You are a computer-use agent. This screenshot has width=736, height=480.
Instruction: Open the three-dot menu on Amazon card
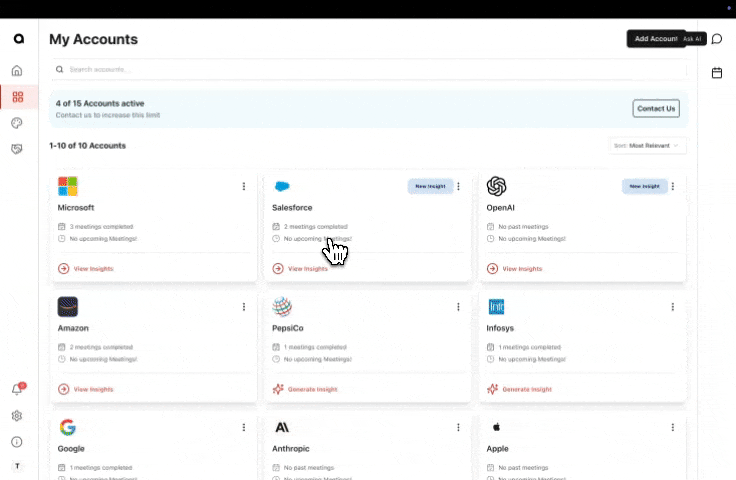(x=244, y=307)
